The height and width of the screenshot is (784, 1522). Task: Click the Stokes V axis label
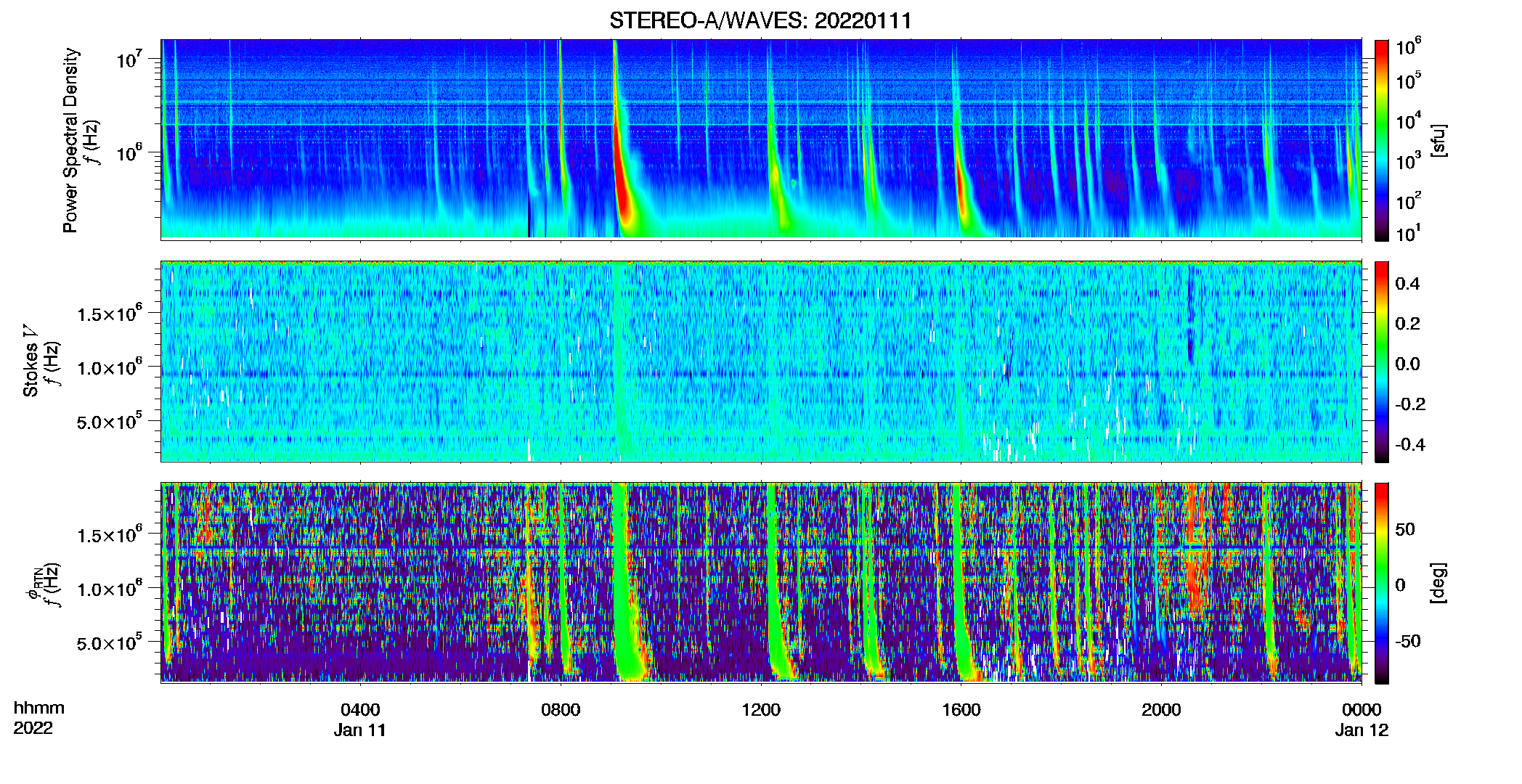(x=30, y=361)
